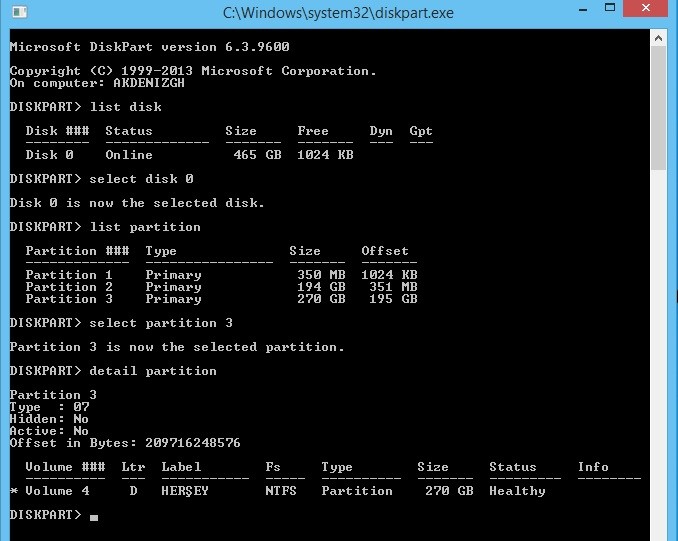Open the diskpart window system menu icon
The image size is (678, 541).
tap(20, 12)
